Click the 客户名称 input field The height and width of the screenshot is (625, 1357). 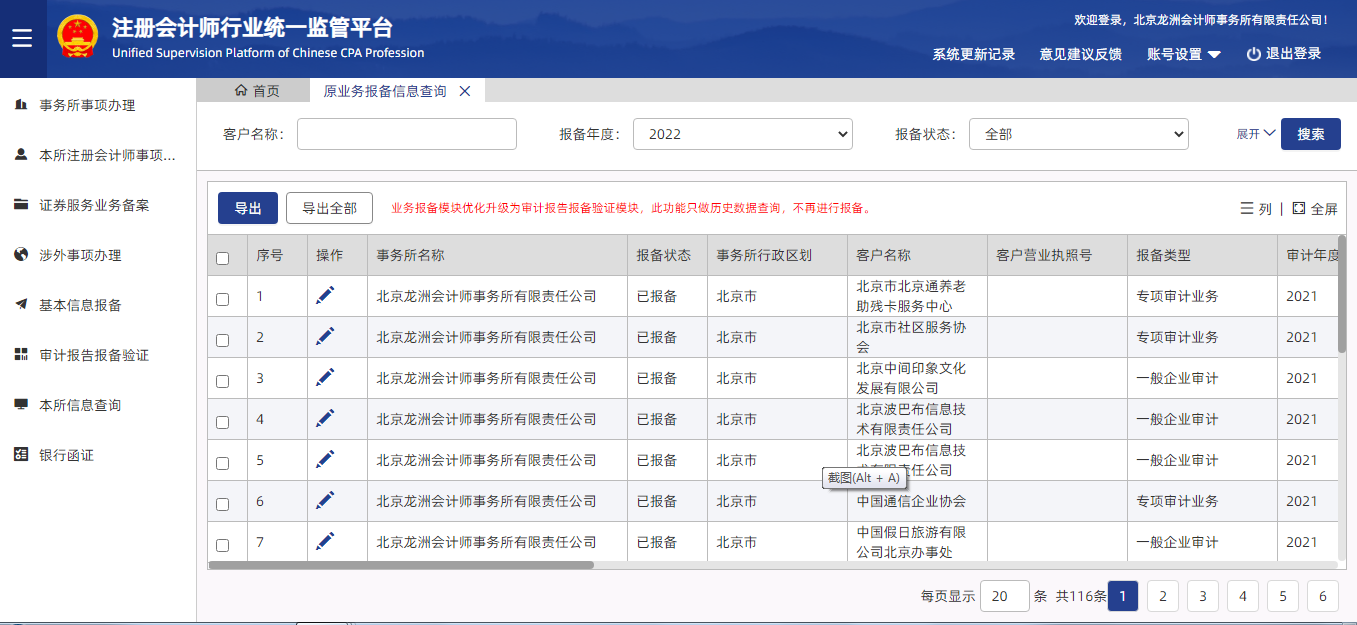point(406,134)
